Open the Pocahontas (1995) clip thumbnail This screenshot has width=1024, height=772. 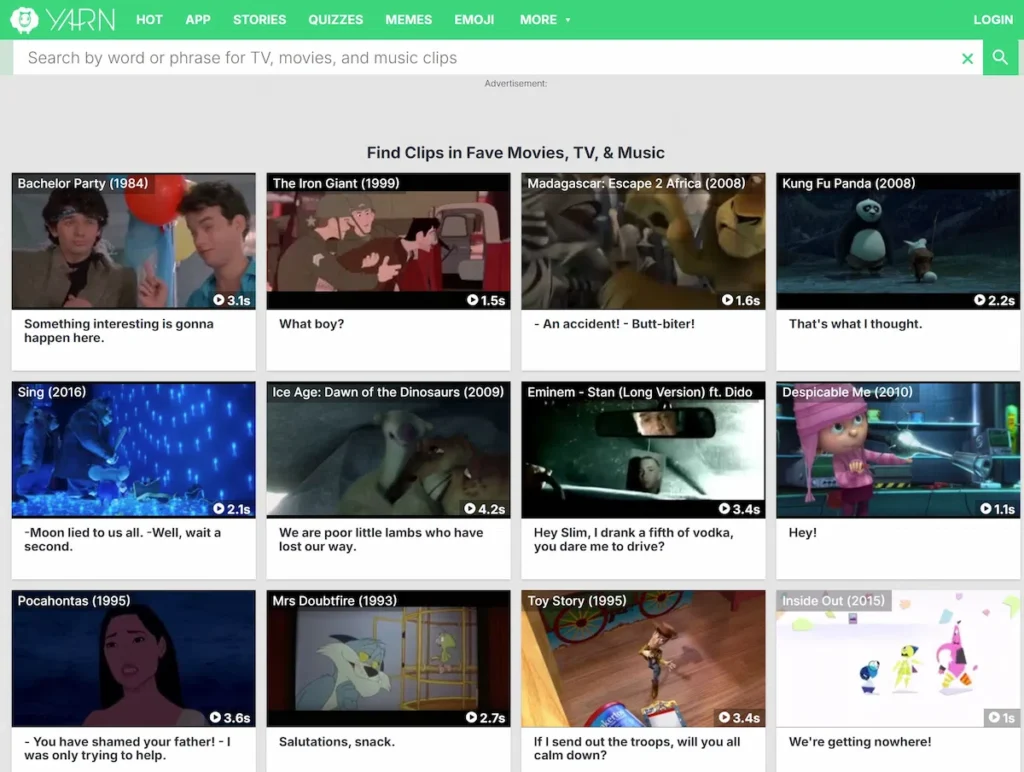[x=134, y=659]
